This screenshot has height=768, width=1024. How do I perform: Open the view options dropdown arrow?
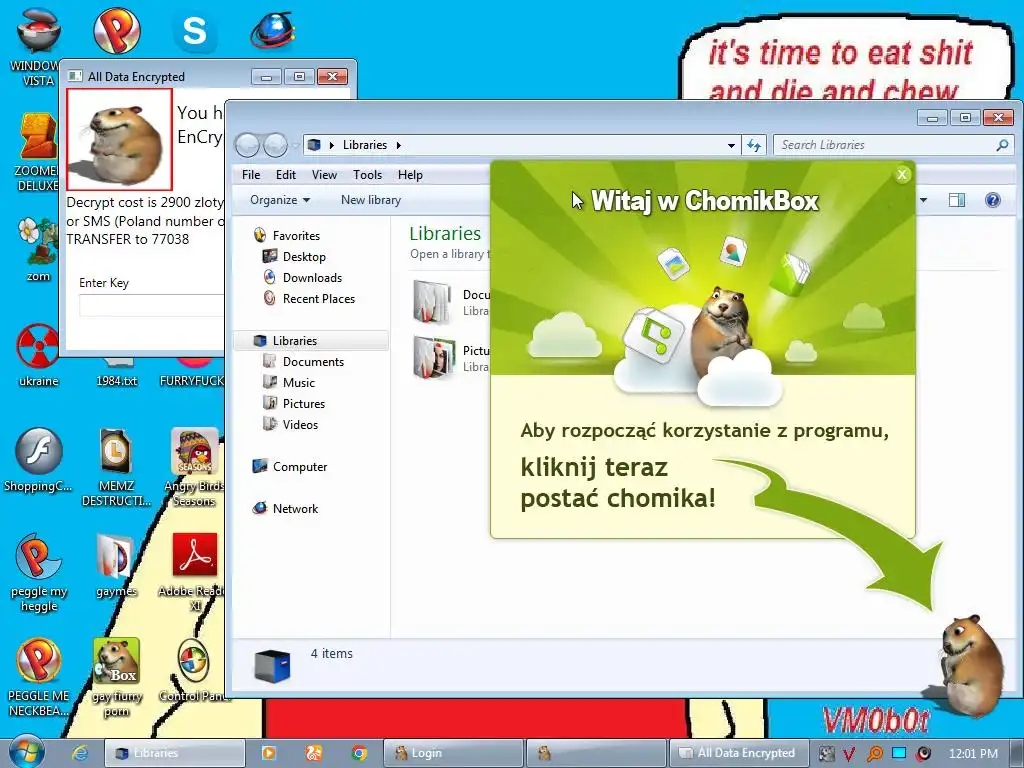[x=923, y=200]
